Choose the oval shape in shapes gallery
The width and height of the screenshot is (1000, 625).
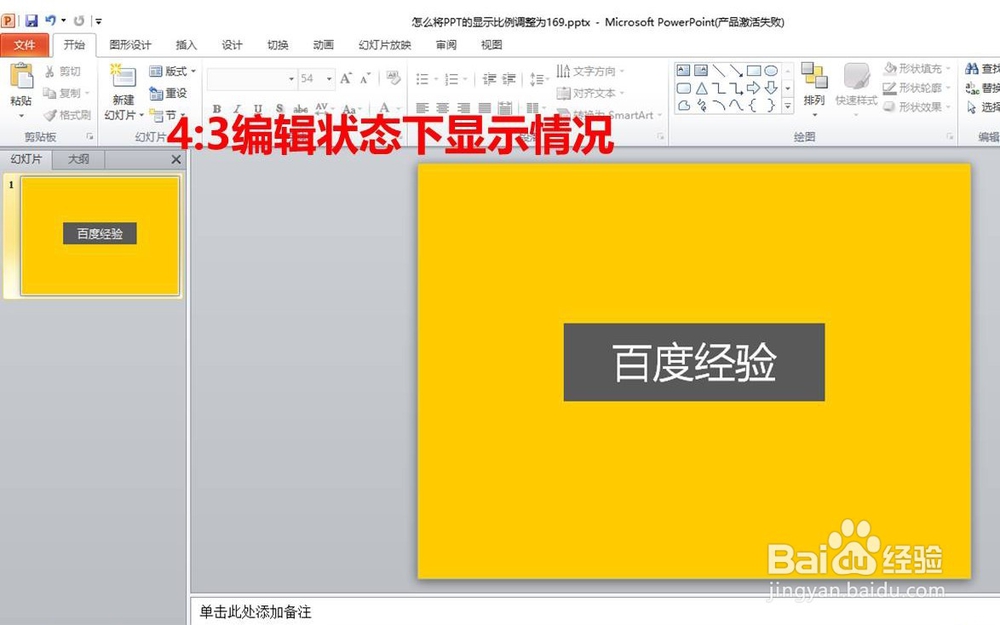(771, 70)
